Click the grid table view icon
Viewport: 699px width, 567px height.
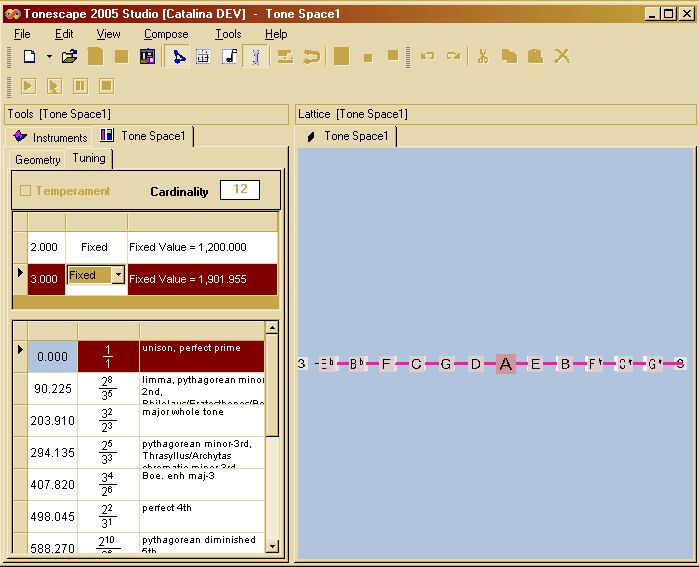point(203,57)
